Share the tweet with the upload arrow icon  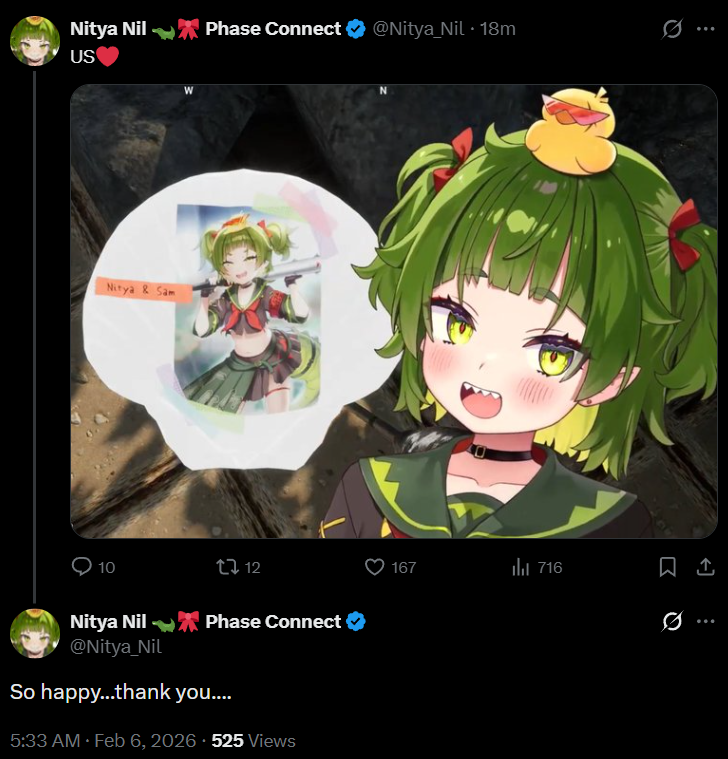pyautogui.click(x=705, y=566)
